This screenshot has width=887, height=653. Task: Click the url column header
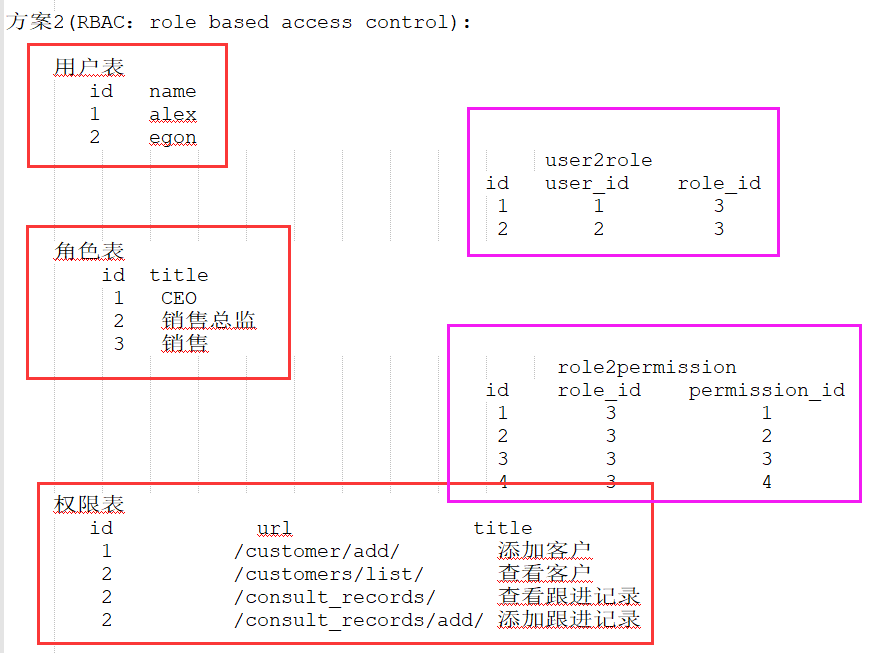pos(274,528)
